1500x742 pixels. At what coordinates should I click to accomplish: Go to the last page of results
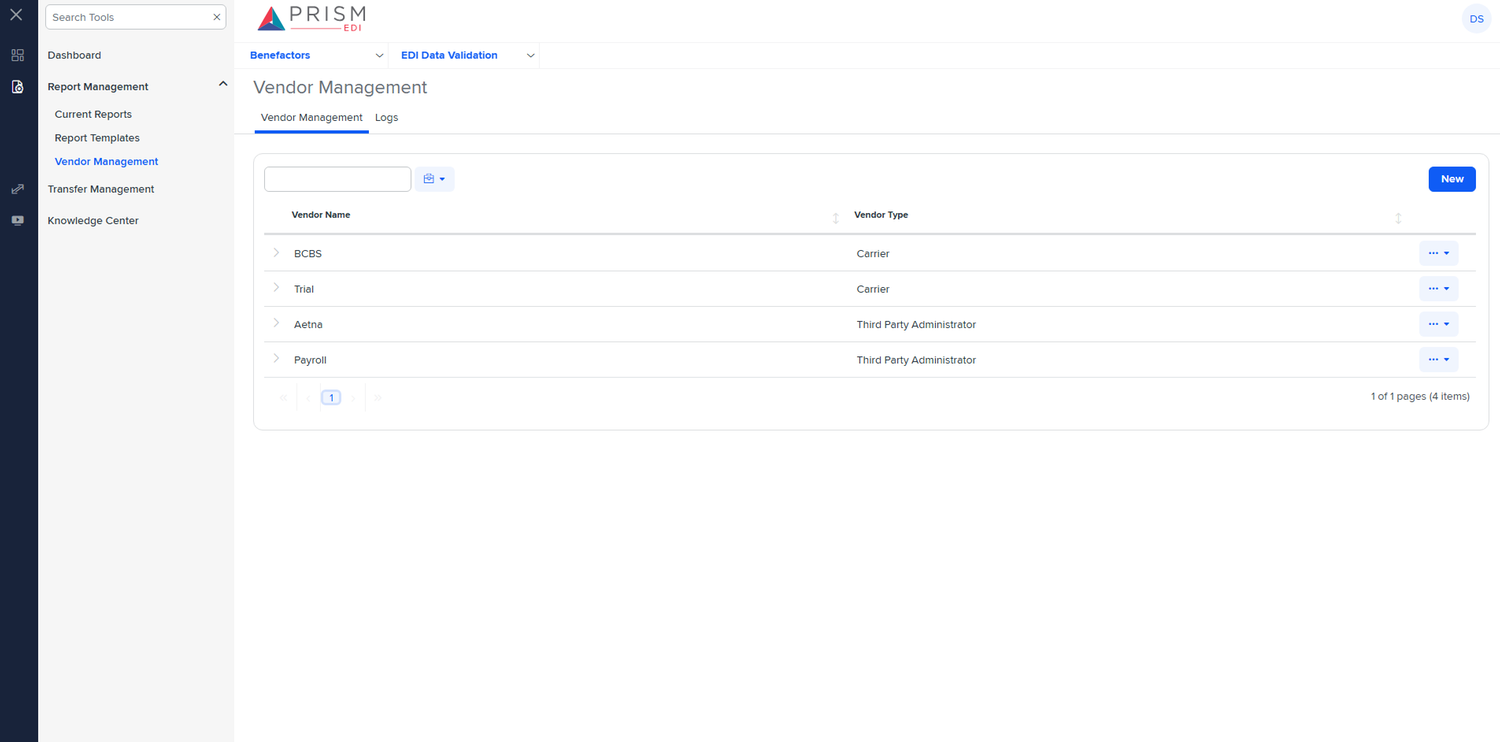click(x=377, y=397)
